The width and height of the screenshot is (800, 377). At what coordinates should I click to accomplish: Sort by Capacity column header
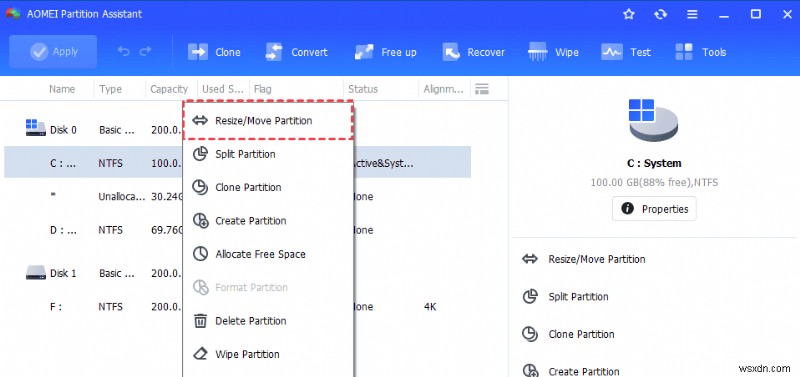point(169,89)
